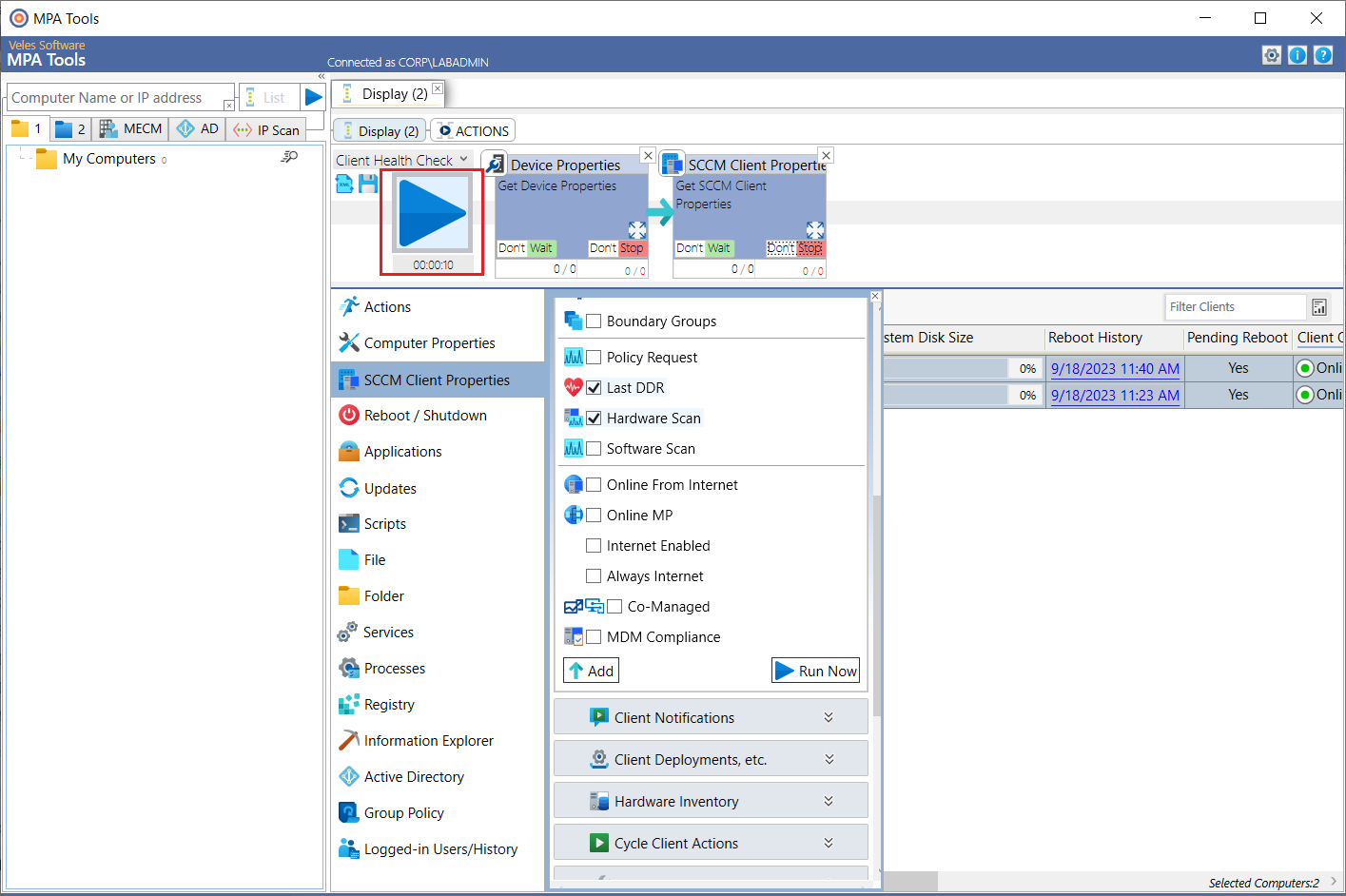1346x896 pixels.
Task: Click the Active Directory icon
Action: click(349, 776)
